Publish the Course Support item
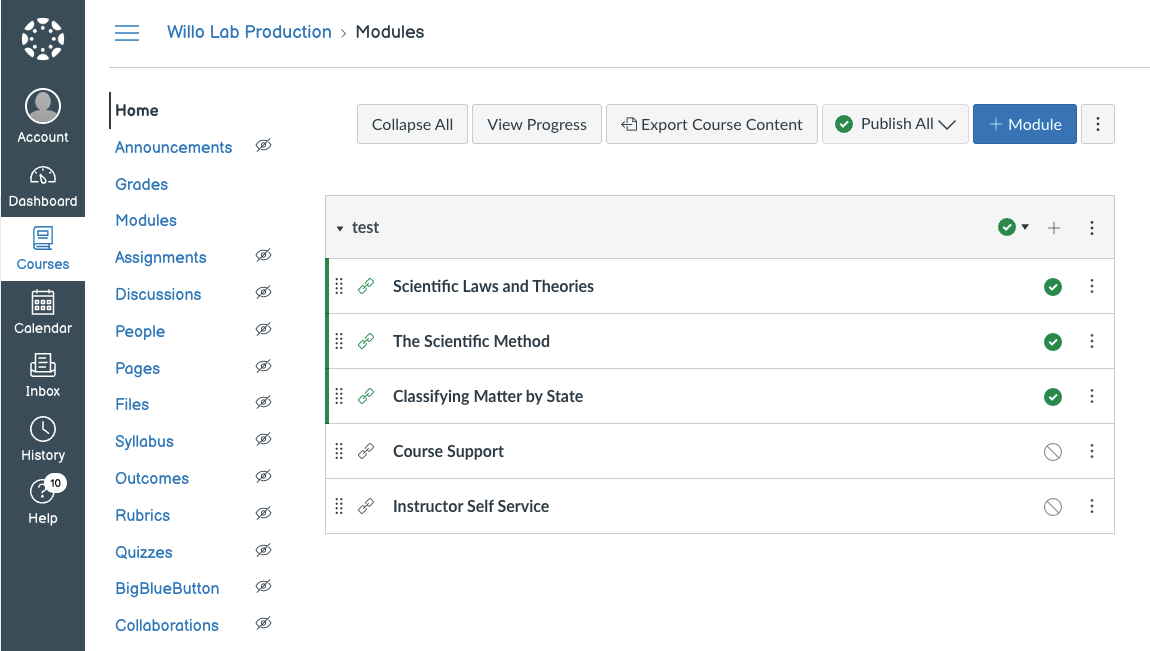The width and height of the screenshot is (1150, 651). click(x=1052, y=452)
